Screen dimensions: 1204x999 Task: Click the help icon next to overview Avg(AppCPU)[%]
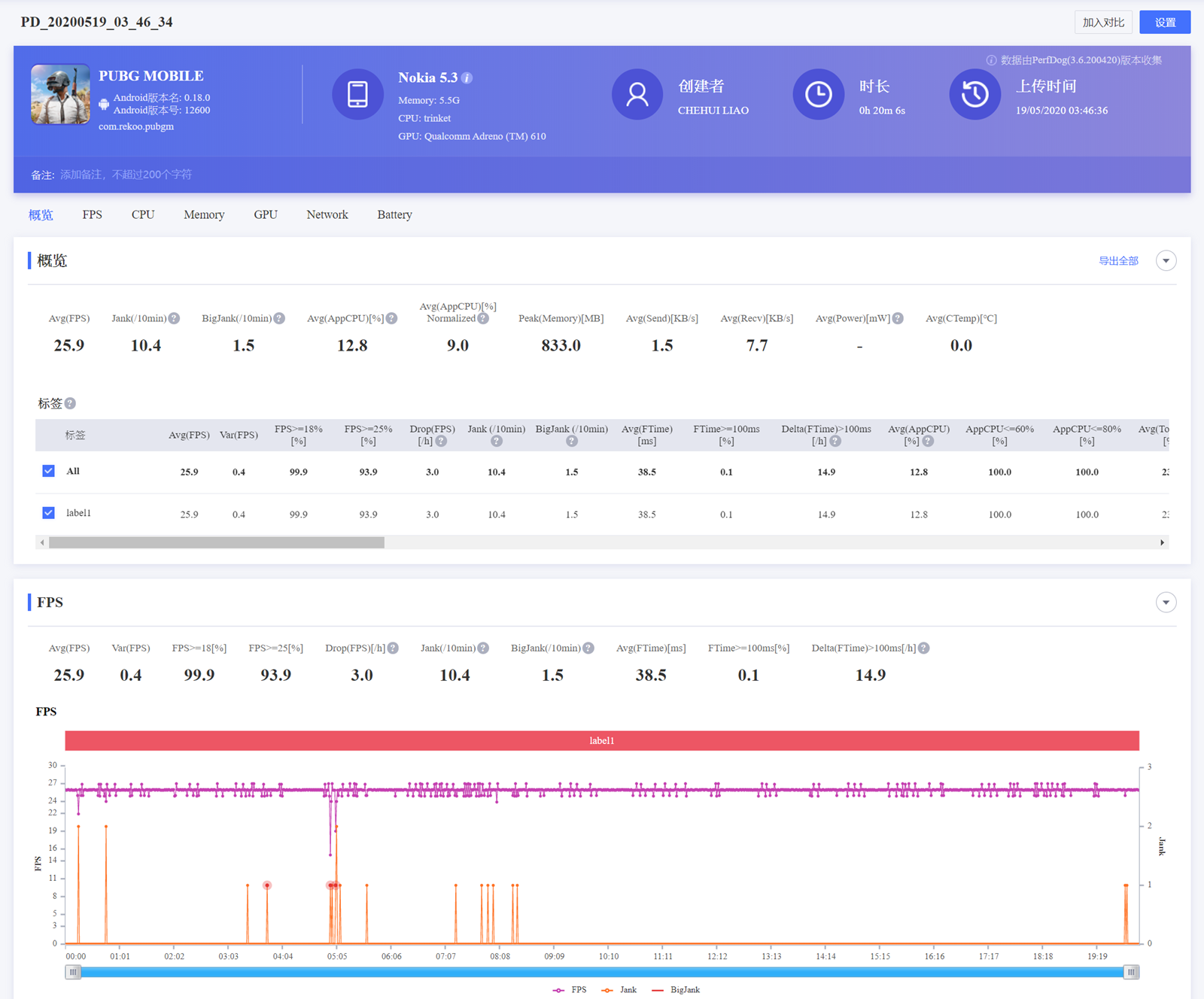(x=391, y=318)
